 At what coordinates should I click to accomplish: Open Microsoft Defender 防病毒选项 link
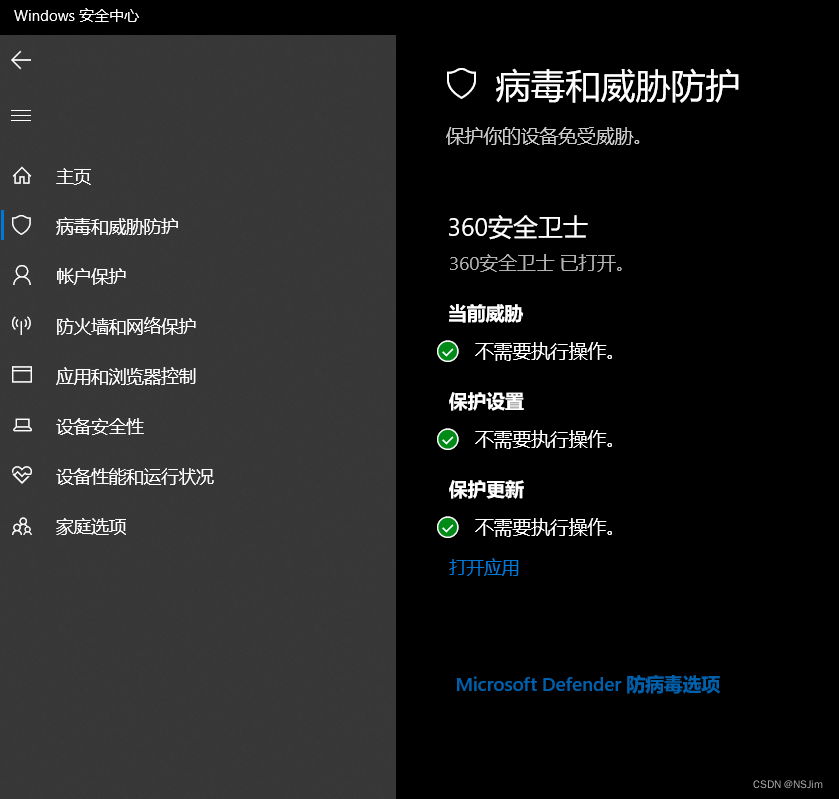pos(588,685)
